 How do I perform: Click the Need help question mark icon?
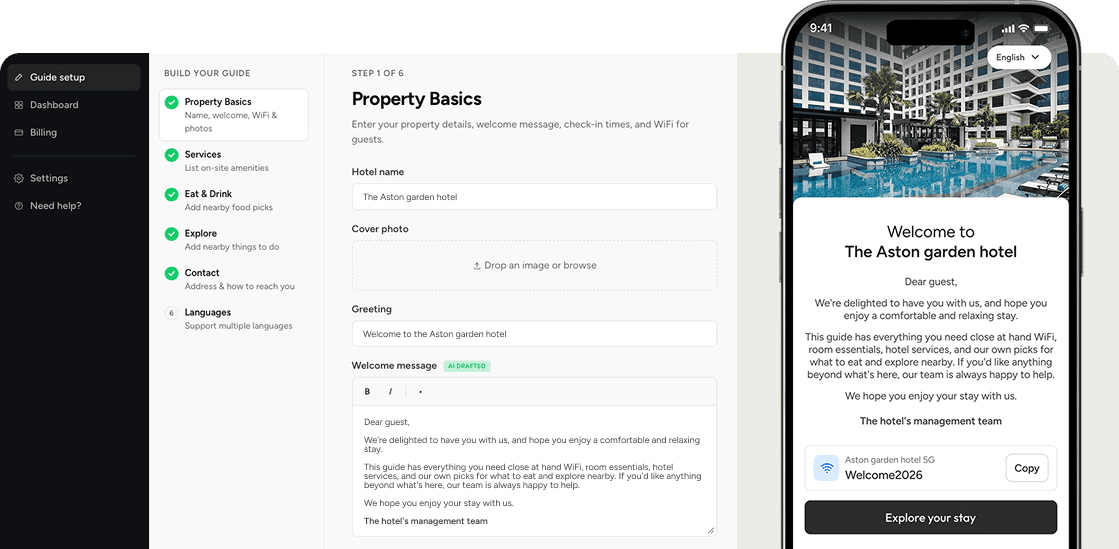click(19, 206)
